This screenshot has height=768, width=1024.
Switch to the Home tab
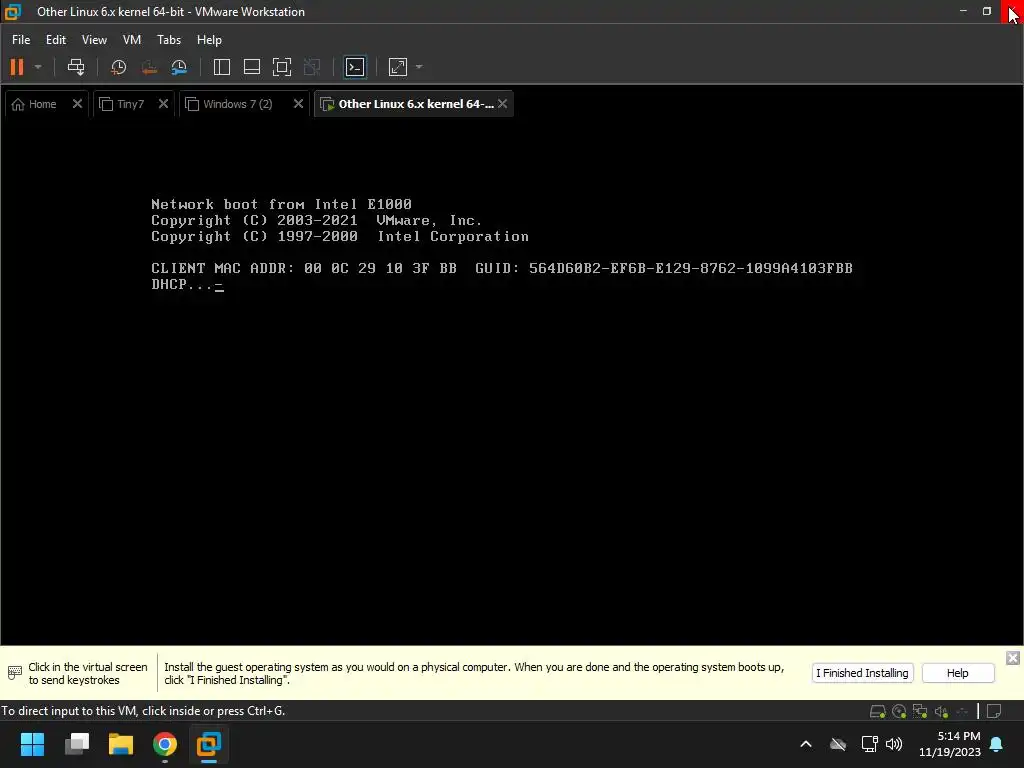click(x=38, y=104)
